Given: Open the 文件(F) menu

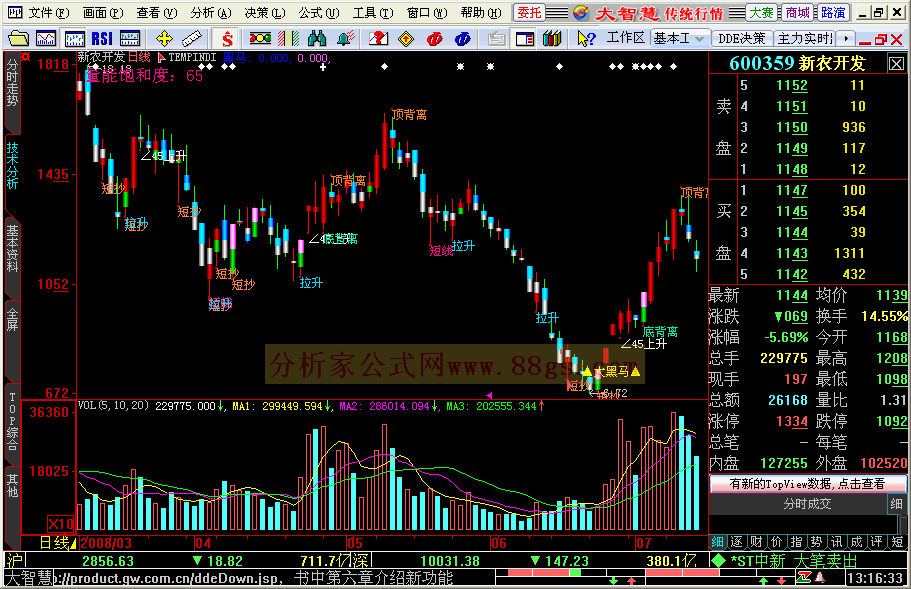Looking at the screenshot, I should click(48, 13).
